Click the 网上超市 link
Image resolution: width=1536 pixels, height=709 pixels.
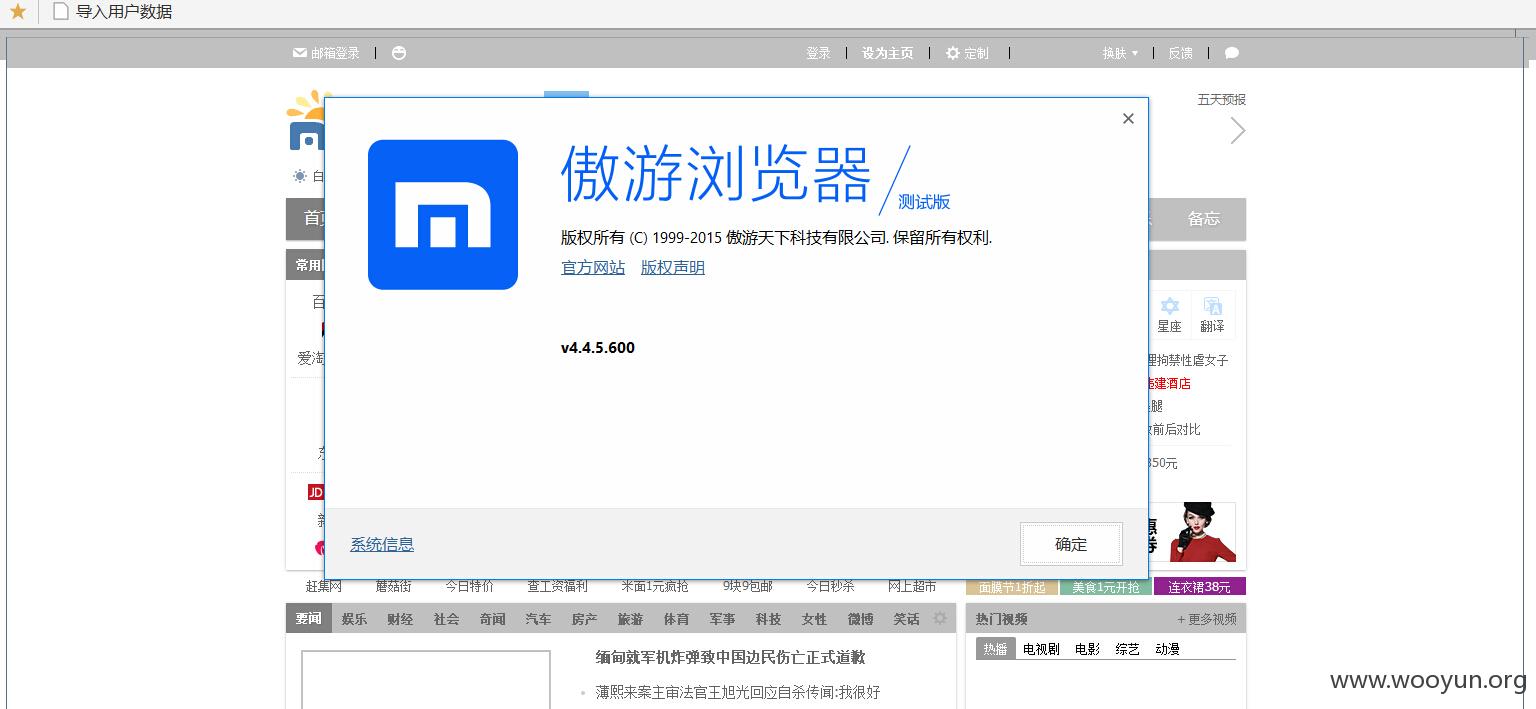(912, 586)
